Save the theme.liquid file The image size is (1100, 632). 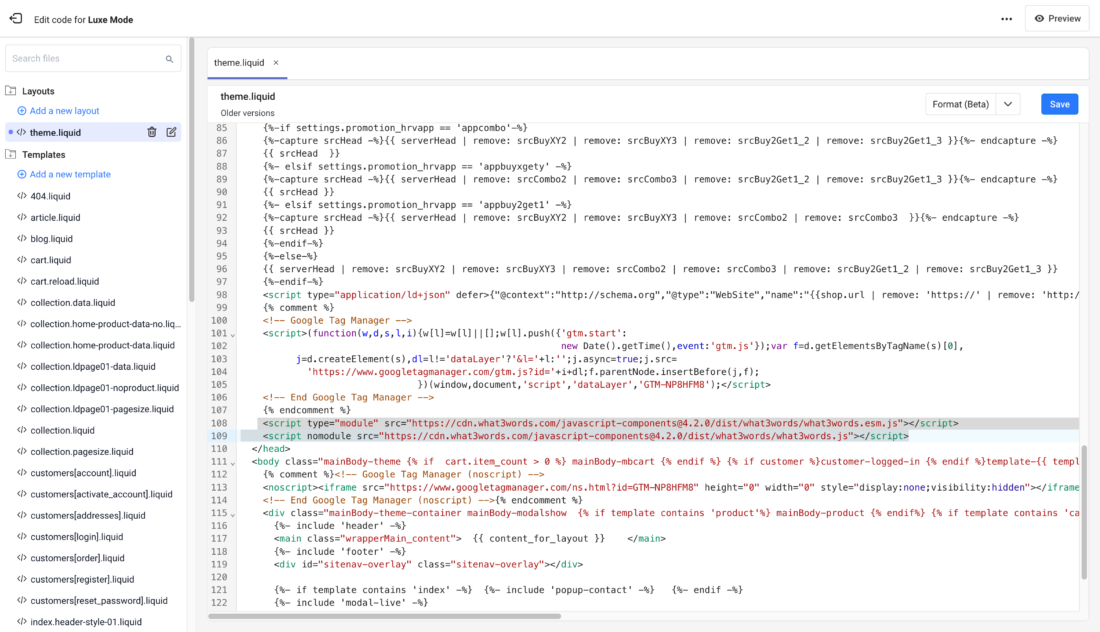pos(1059,104)
